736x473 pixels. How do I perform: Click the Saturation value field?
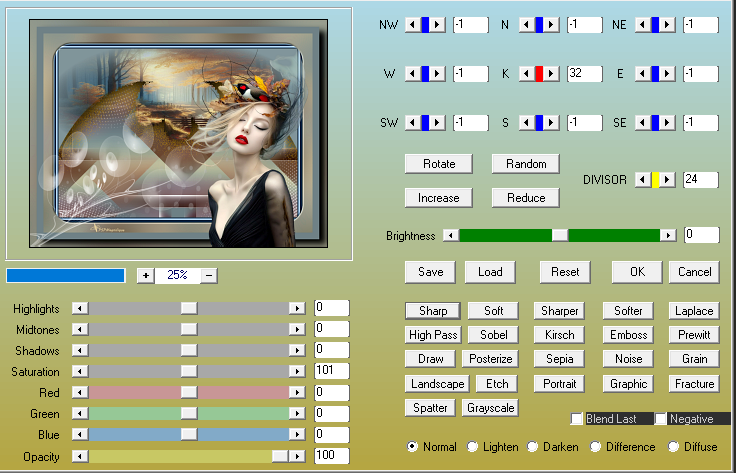(x=332, y=371)
